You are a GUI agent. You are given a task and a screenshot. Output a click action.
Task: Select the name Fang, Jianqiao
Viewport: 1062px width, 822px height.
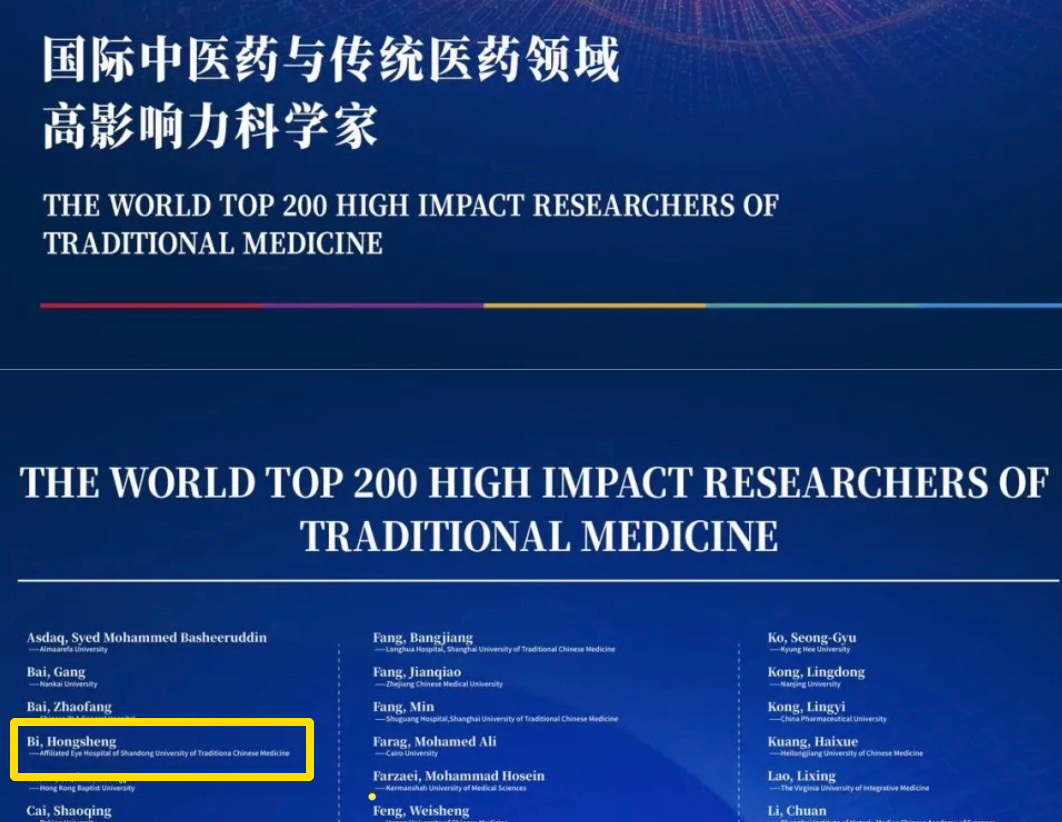[x=417, y=672]
